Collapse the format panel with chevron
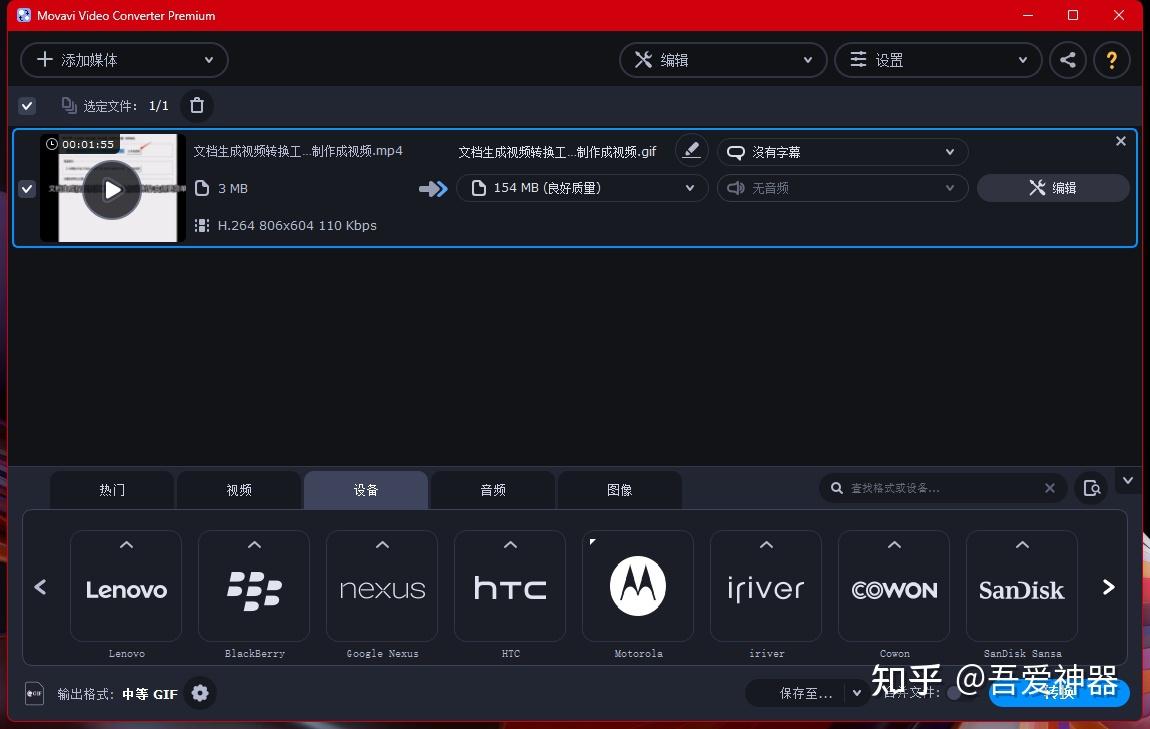 [x=1128, y=481]
